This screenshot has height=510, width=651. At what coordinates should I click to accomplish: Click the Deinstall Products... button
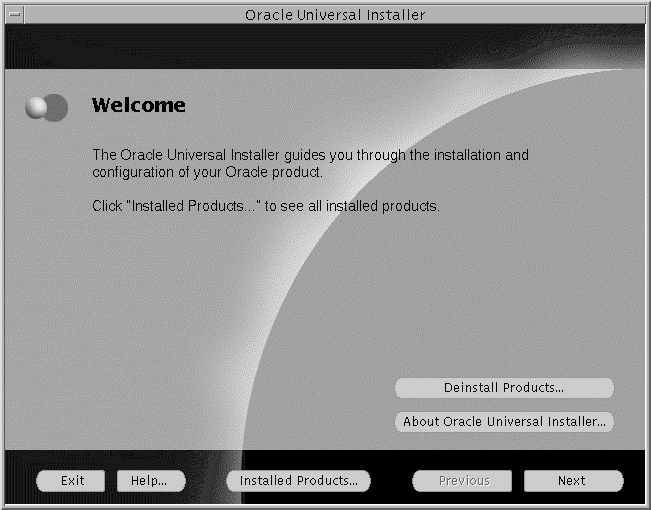point(504,388)
